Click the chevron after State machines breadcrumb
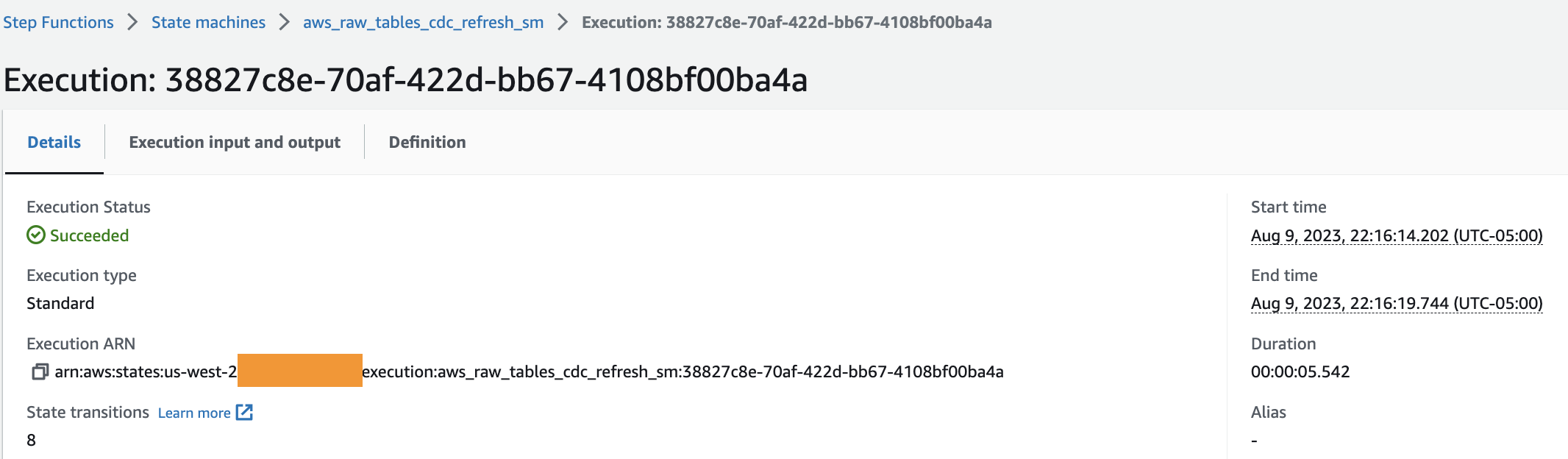The height and width of the screenshot is (459, 1568). (x=284, y=22)
